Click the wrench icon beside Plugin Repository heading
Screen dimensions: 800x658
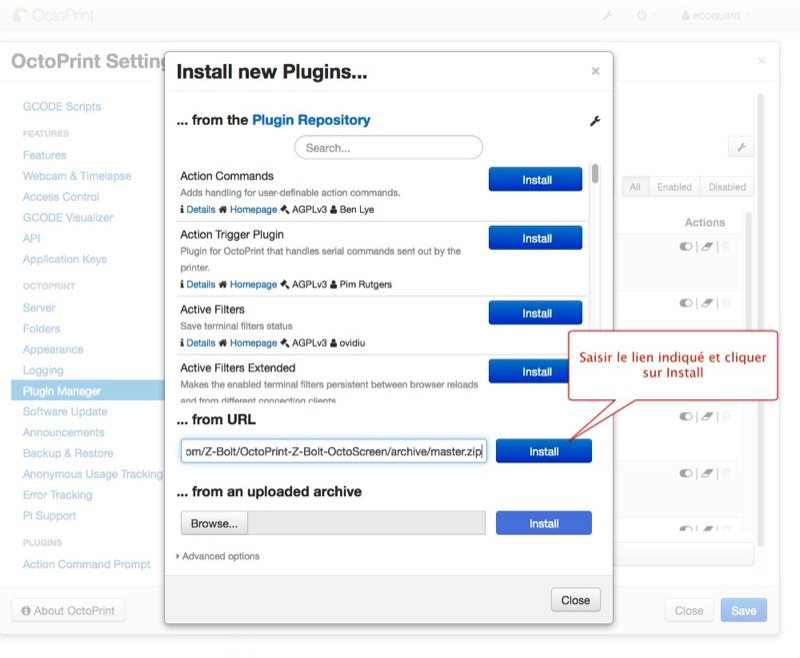595,121
